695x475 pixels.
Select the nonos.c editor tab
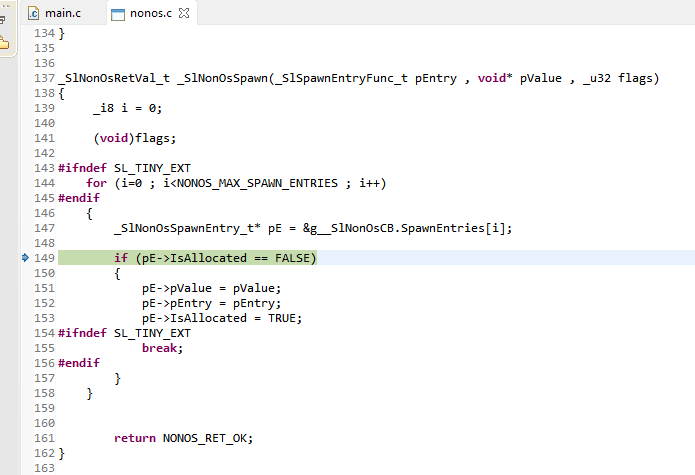(x=151, y=13)
